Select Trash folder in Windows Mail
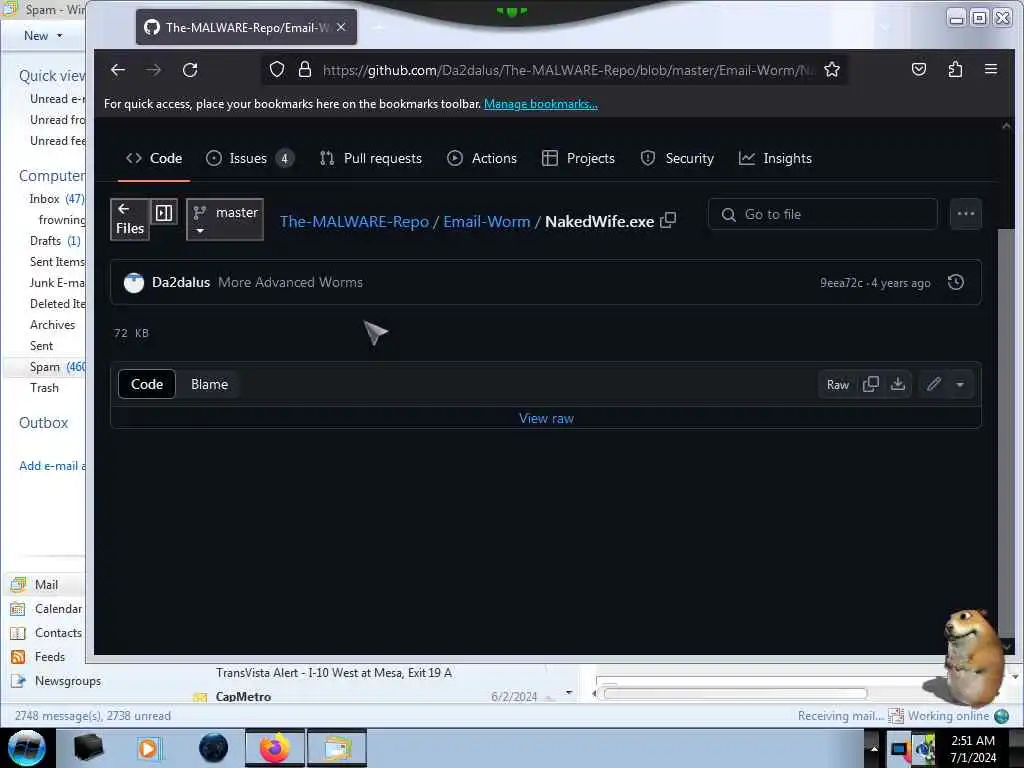The width and height of the screenshot is (1024, 768). [44, 388]
